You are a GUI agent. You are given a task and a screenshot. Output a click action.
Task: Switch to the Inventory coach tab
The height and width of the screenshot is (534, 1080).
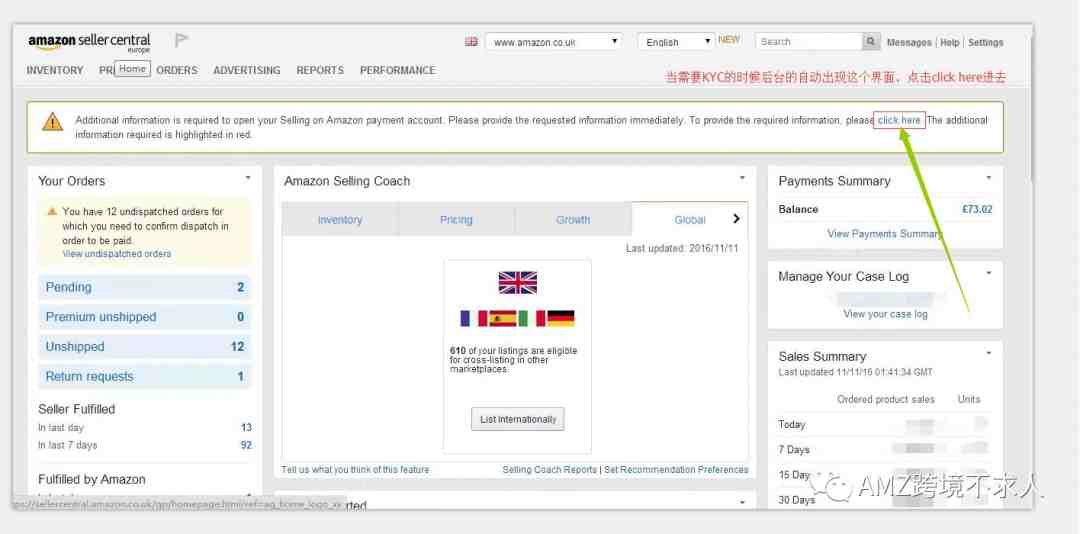click(x=340, y=220)
